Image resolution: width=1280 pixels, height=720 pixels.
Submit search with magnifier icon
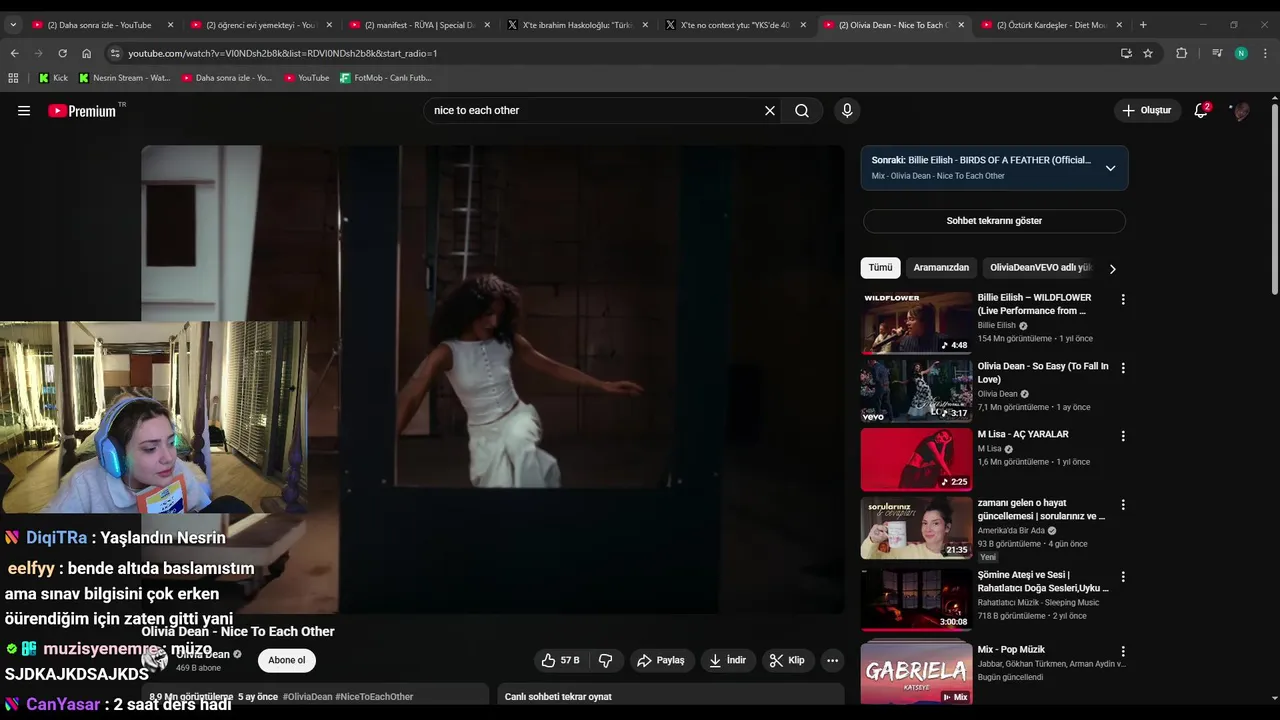(802, 111)
